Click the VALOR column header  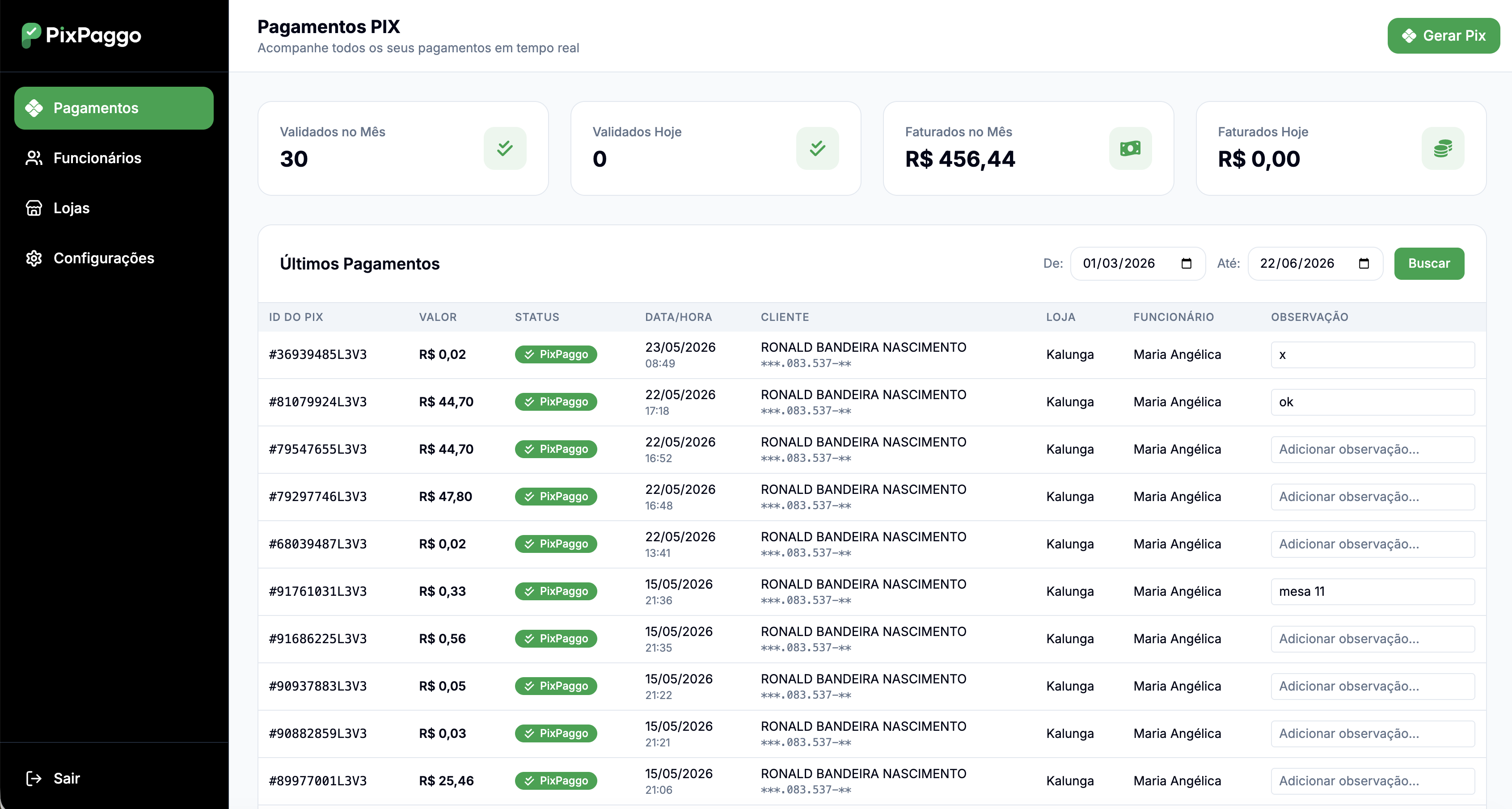[x=438, y=317]
